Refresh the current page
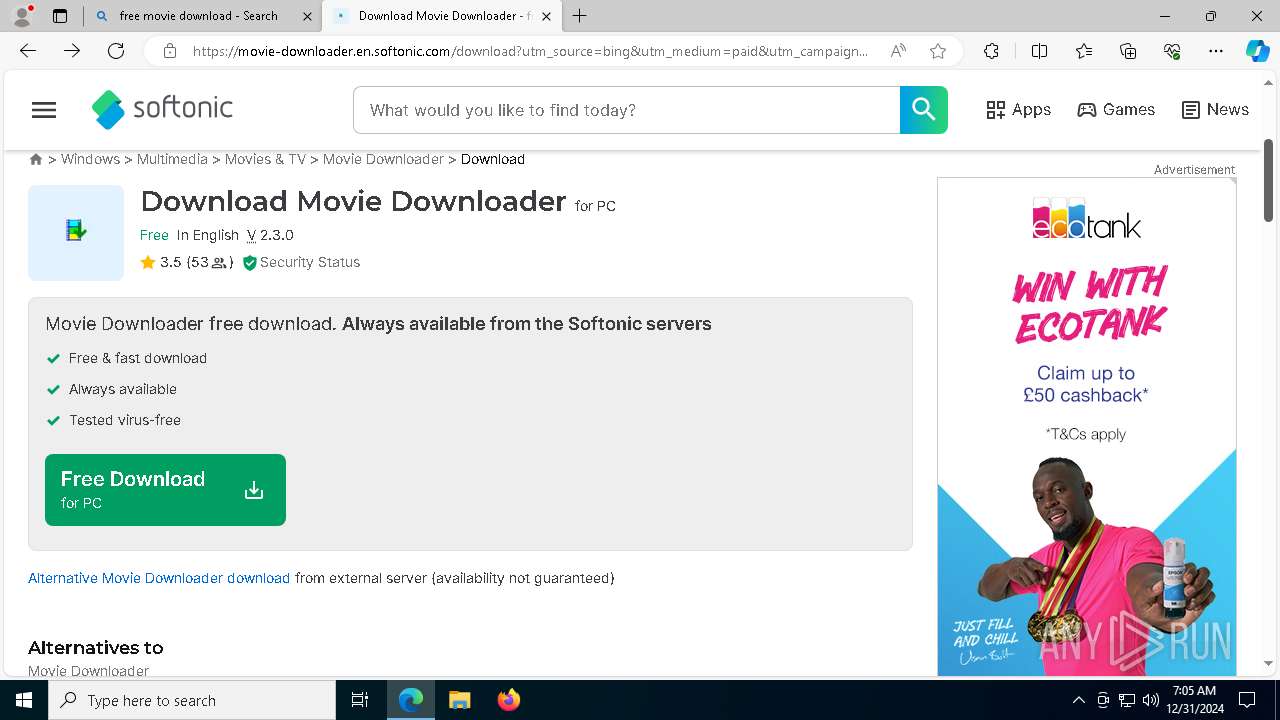 tap(116, 51)
